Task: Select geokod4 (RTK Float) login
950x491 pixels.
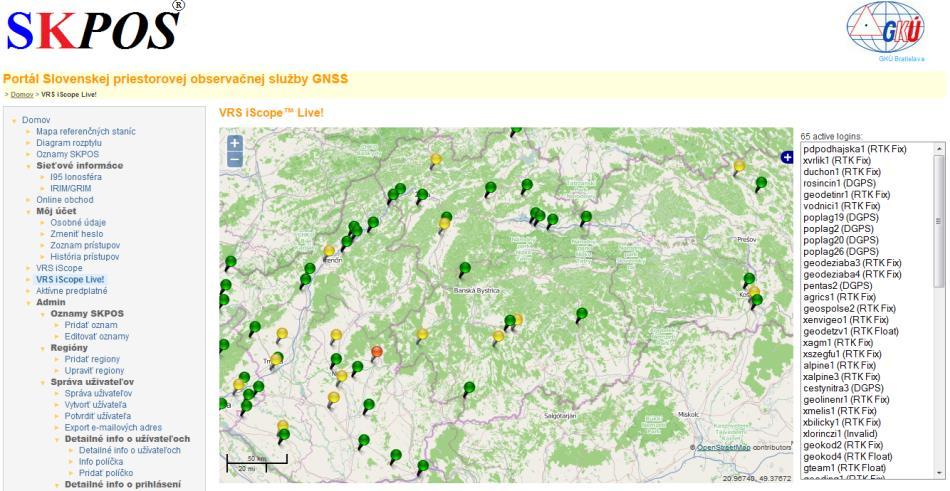Action: coord(848,456)
